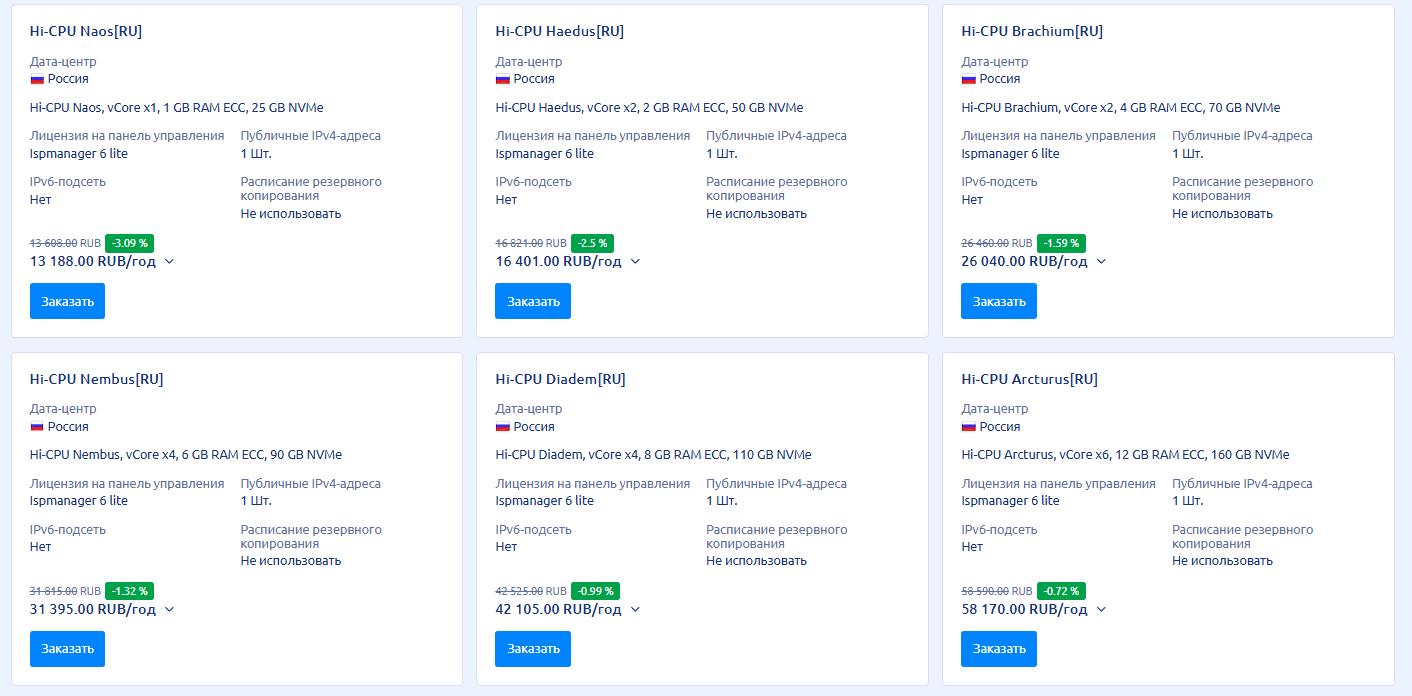Select the Hi-CPU Arcturus[RU] title
This screenshot has height=696, width=1412.
1029,379
